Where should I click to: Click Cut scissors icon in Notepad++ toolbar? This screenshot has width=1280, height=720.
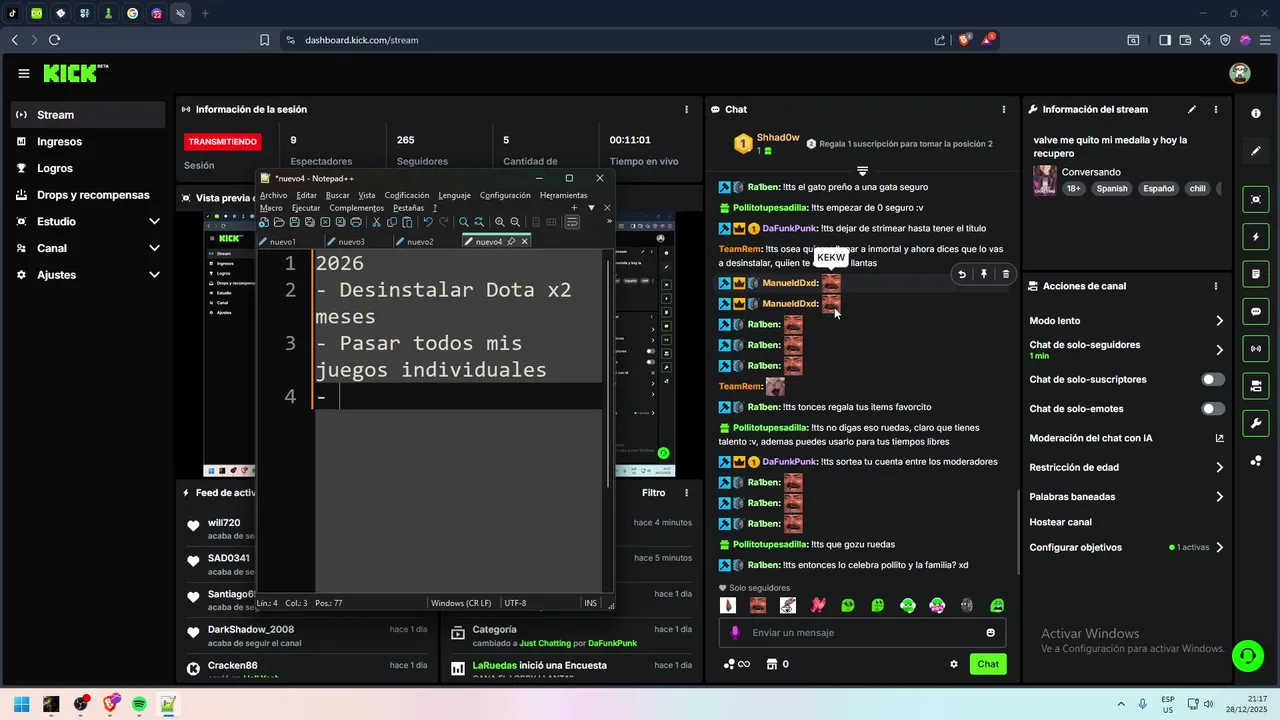pos(377,222)
